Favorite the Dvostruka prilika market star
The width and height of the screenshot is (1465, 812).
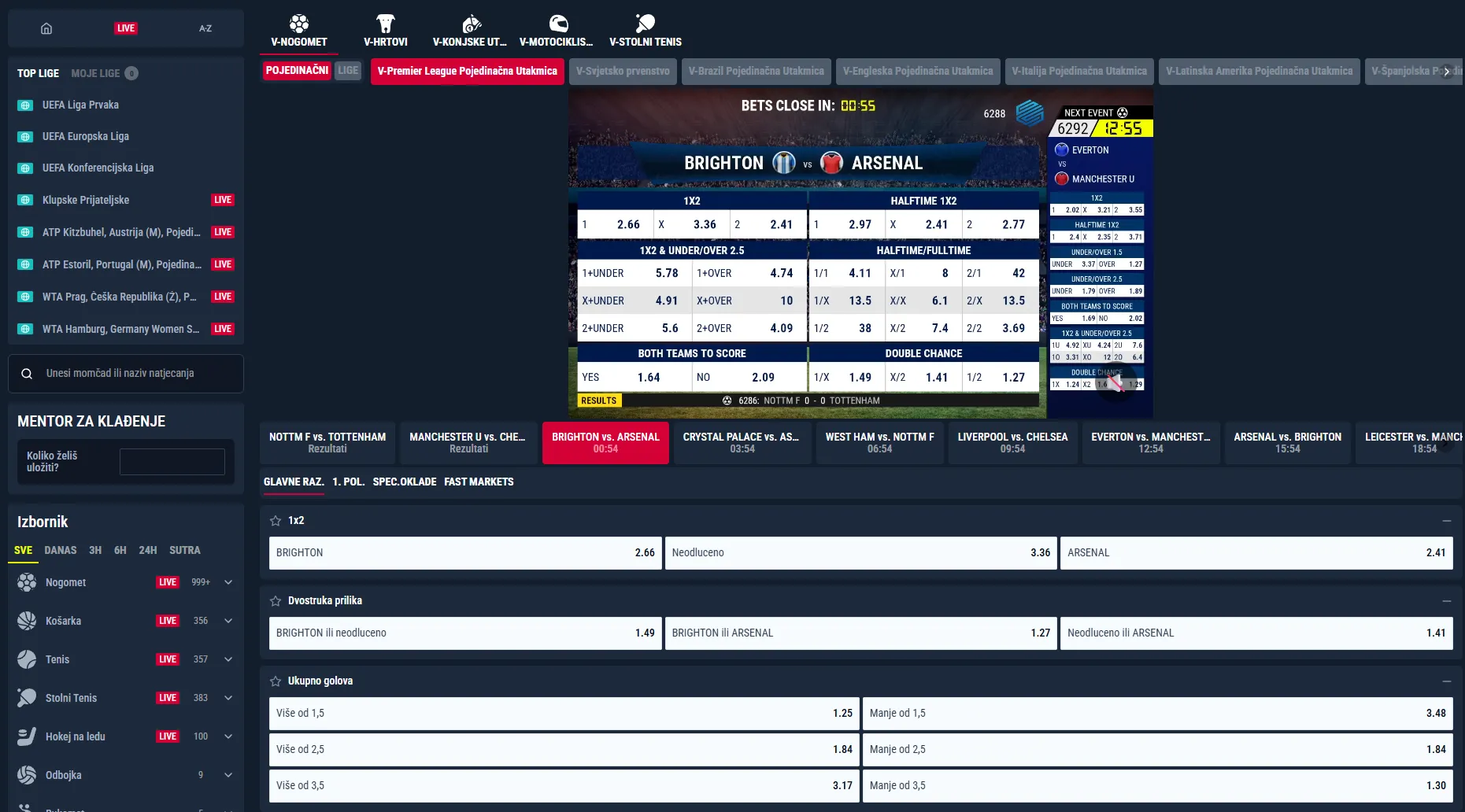[x=276, y=601]
